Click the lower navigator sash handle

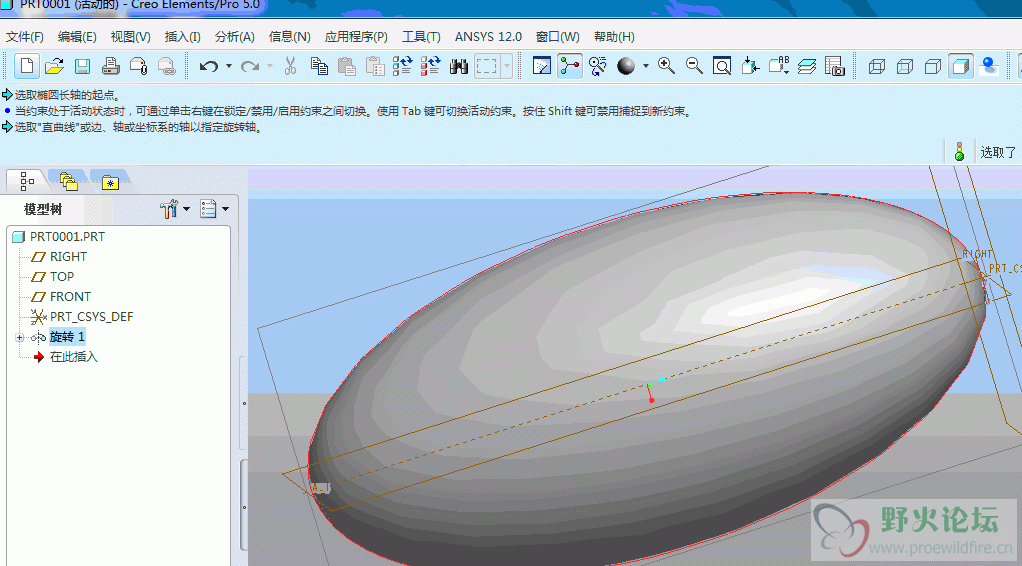coord(244,507)
